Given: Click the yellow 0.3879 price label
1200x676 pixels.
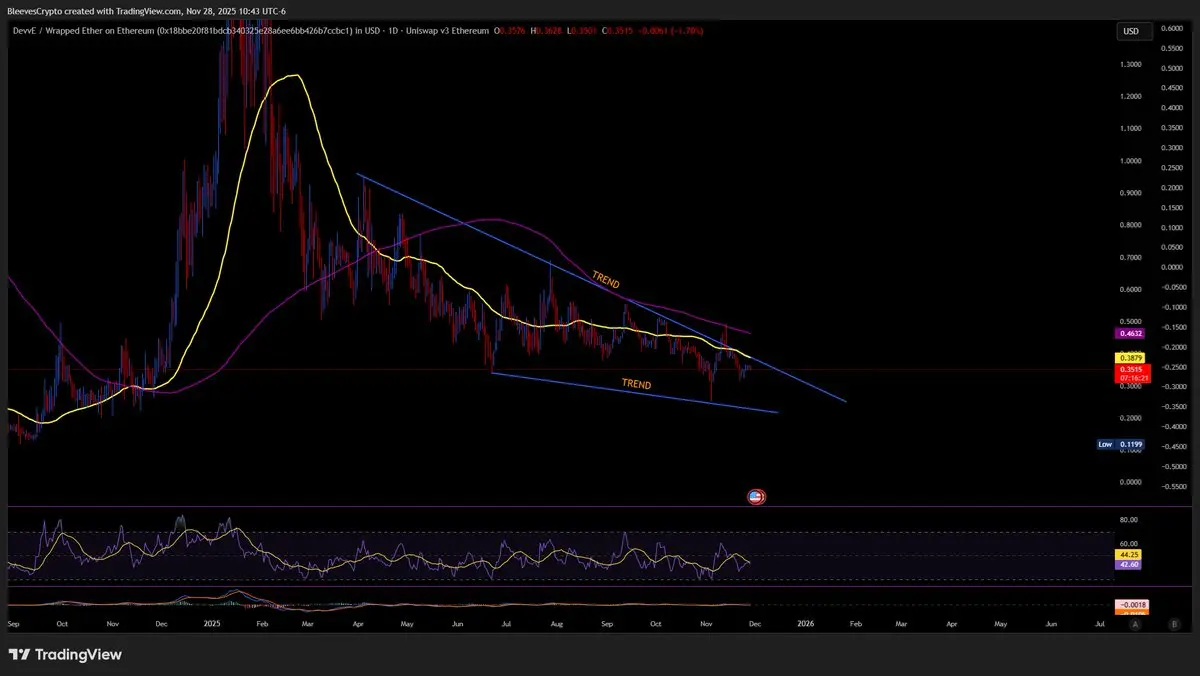Looking at the screenshot, I should 1130,357.
